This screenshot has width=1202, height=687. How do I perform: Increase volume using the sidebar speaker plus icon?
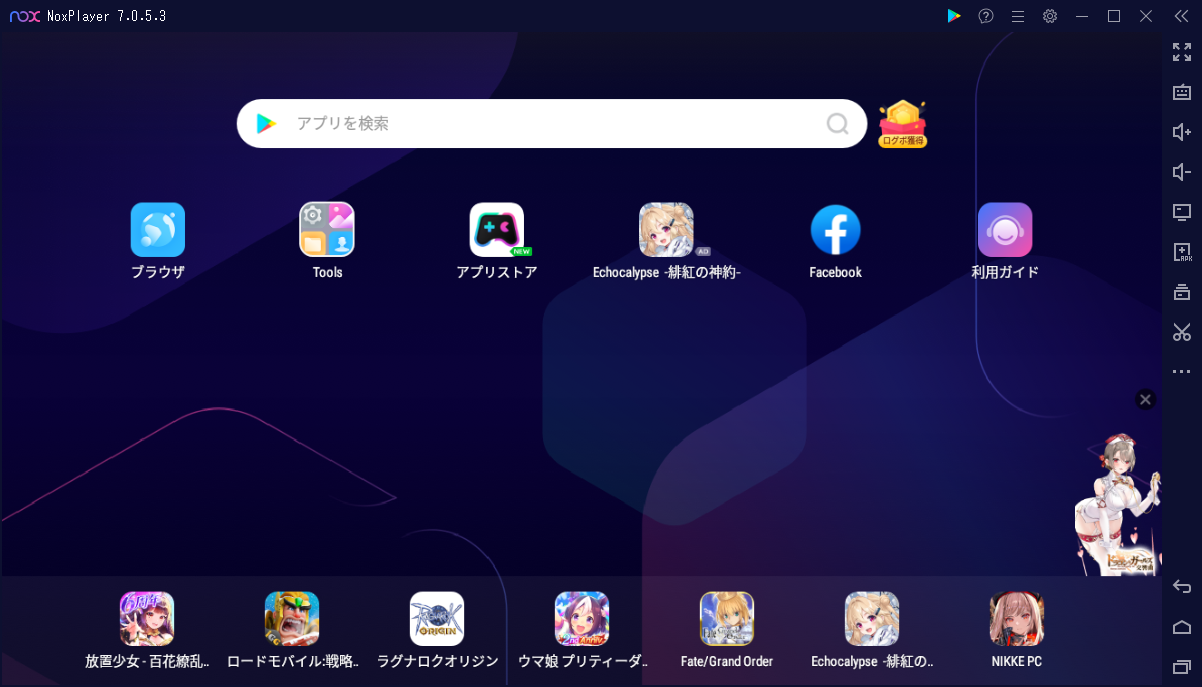(x=1182, y=132)
